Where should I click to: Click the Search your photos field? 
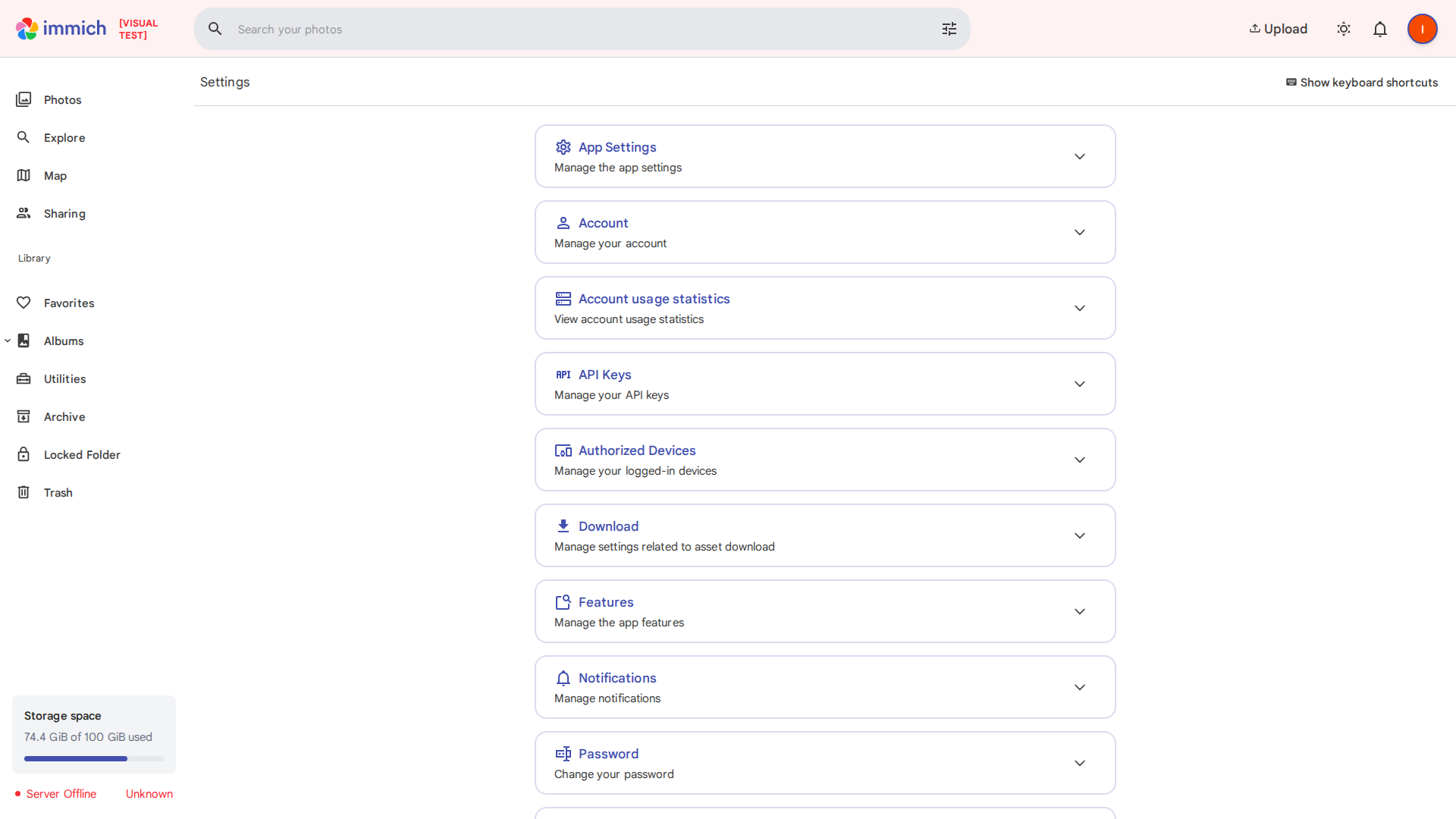tap(576, 29)
